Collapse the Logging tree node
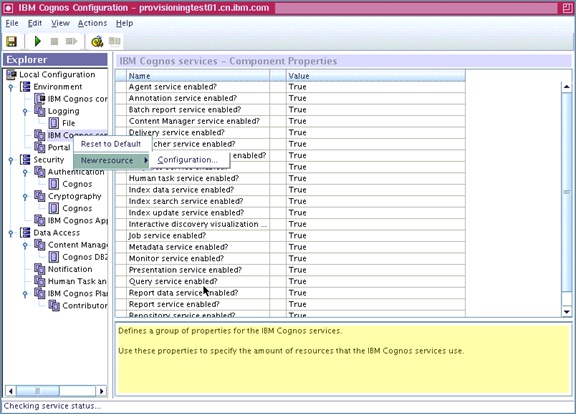The image size is (576, 414). pos(25,111)
